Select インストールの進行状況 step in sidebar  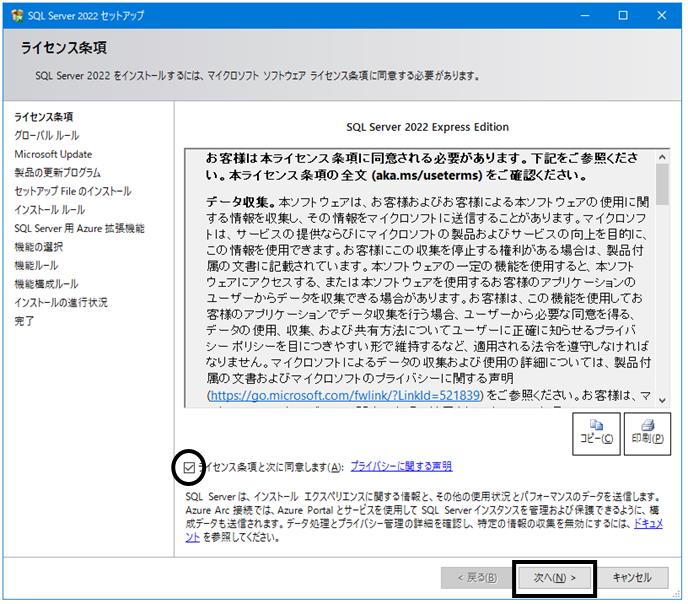[61, 303]
